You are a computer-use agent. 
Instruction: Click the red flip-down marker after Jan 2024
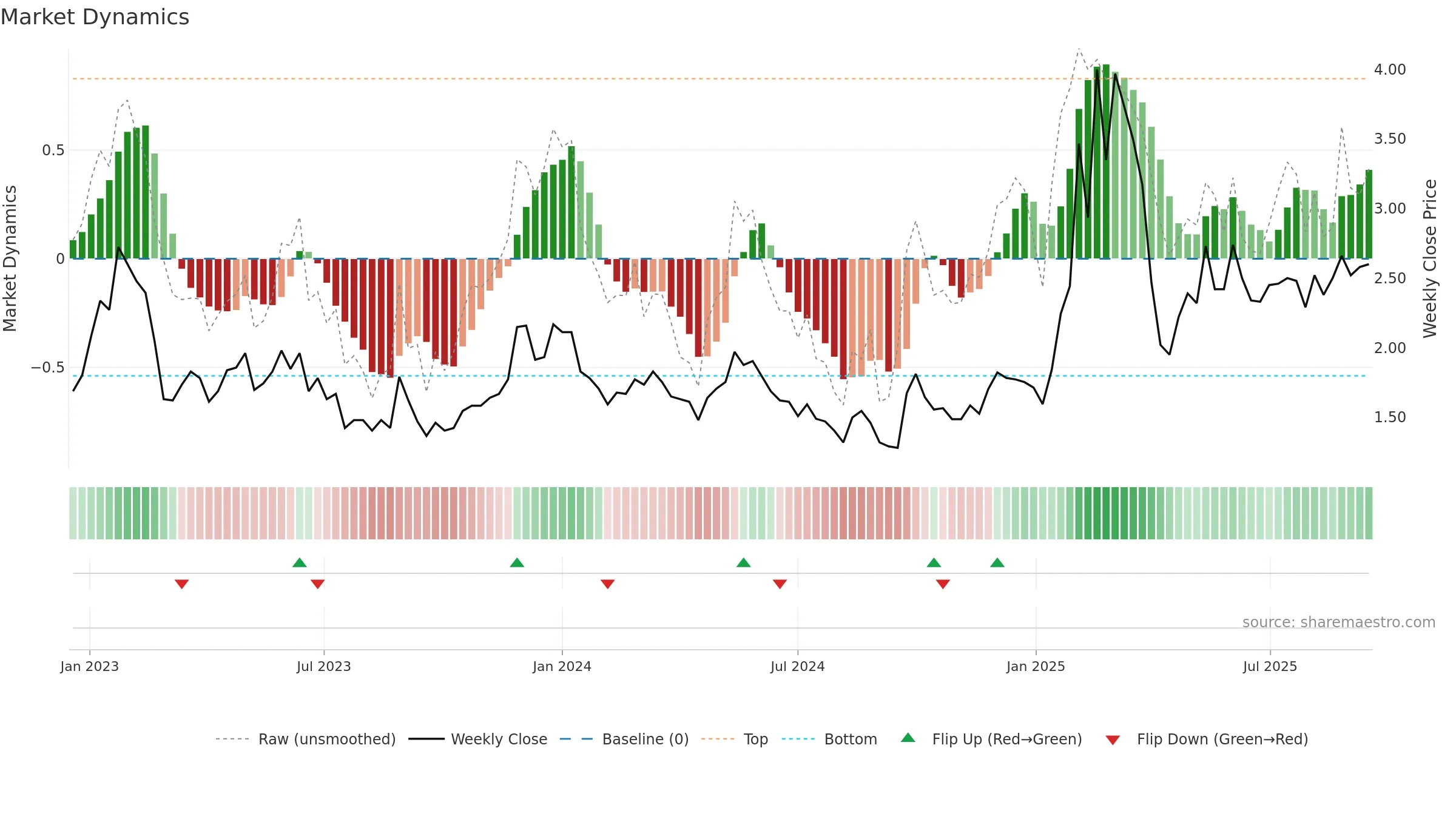pyautogui.click(x=608, y=584)
